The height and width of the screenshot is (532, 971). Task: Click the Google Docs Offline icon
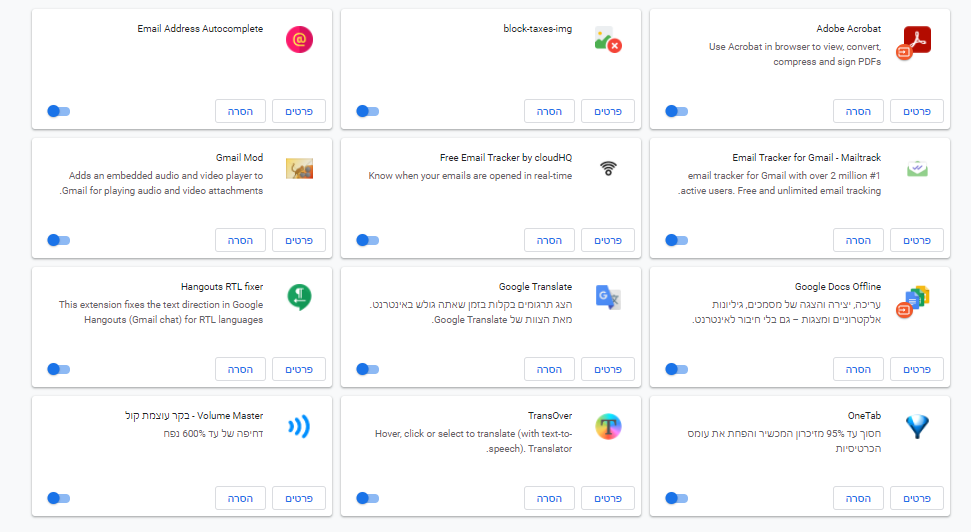pos(914,300)
